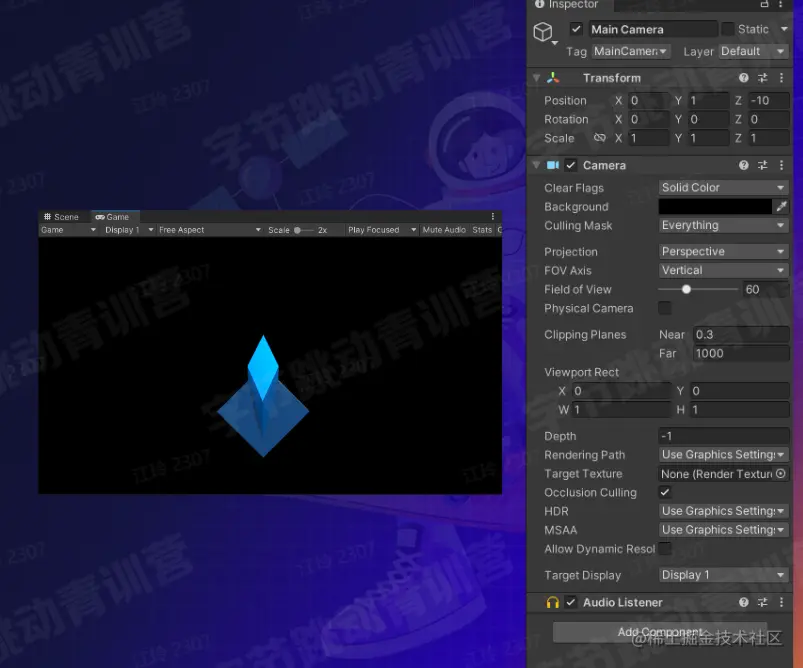This screenshot has width=803, height=668.
Task: Click the Depth field
Action: click(x=723, y=436)
